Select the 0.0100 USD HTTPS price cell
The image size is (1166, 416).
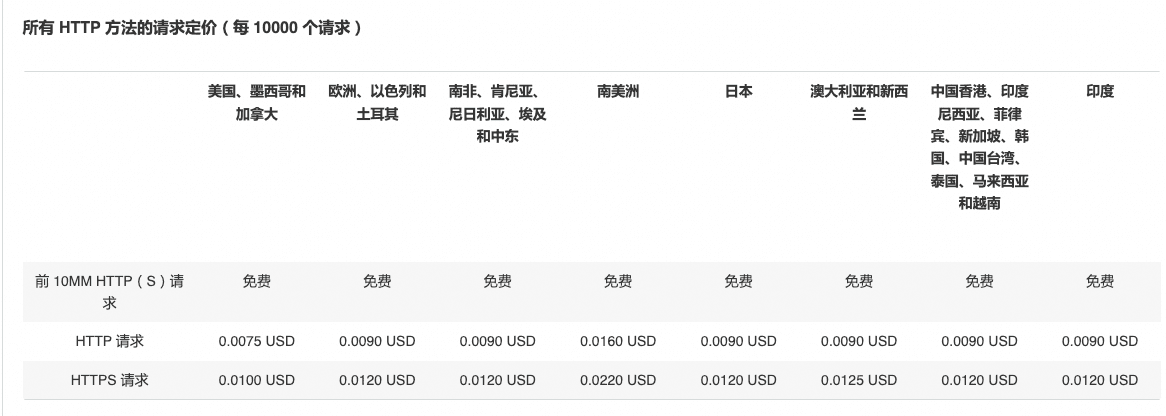257,380
